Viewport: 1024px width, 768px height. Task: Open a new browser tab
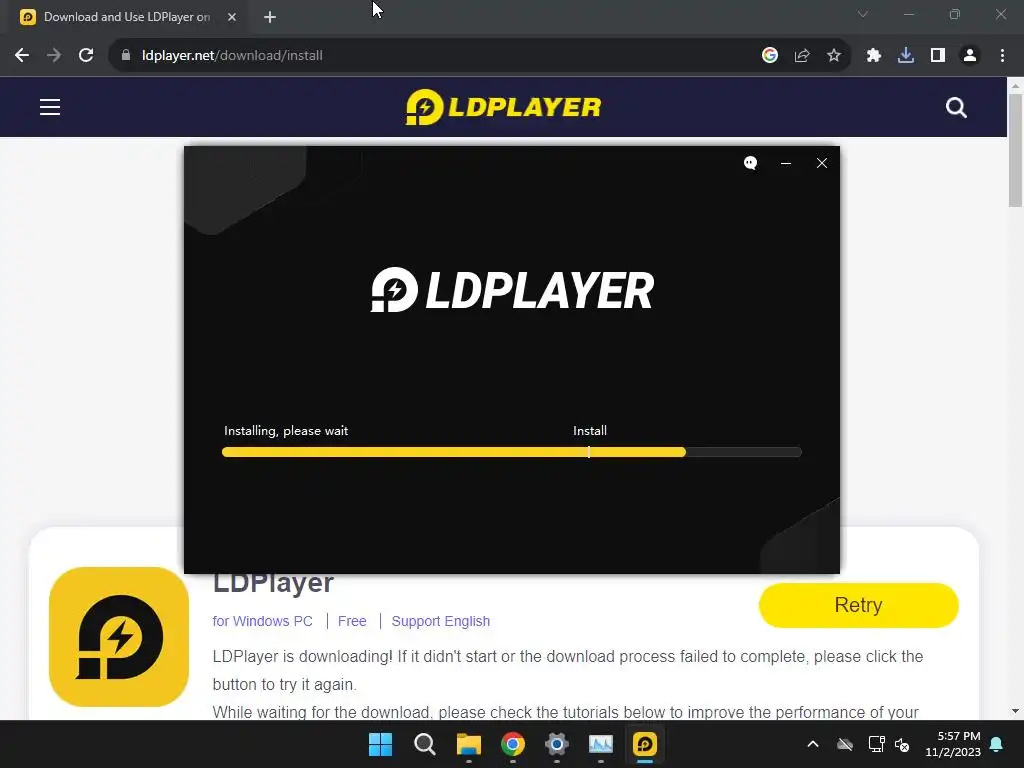coord(270,17)
